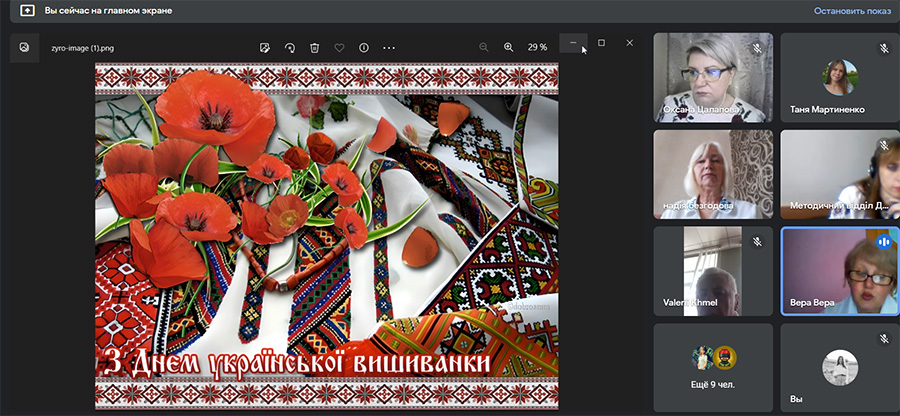Delete the image with the trash icon
Screen dimensions: 900x416
pyautogui.click(x=314, y=47)
